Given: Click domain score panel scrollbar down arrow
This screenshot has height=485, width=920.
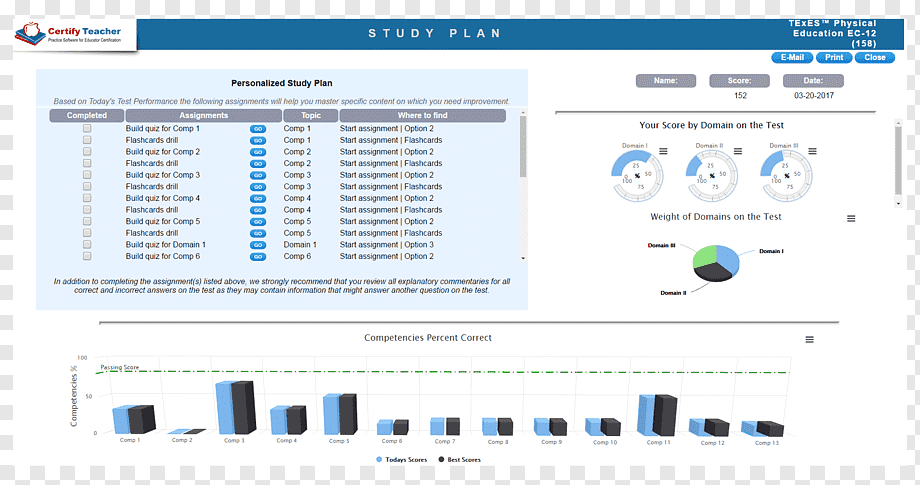Looking at the screenshot, I should click(x=898, y=204).
